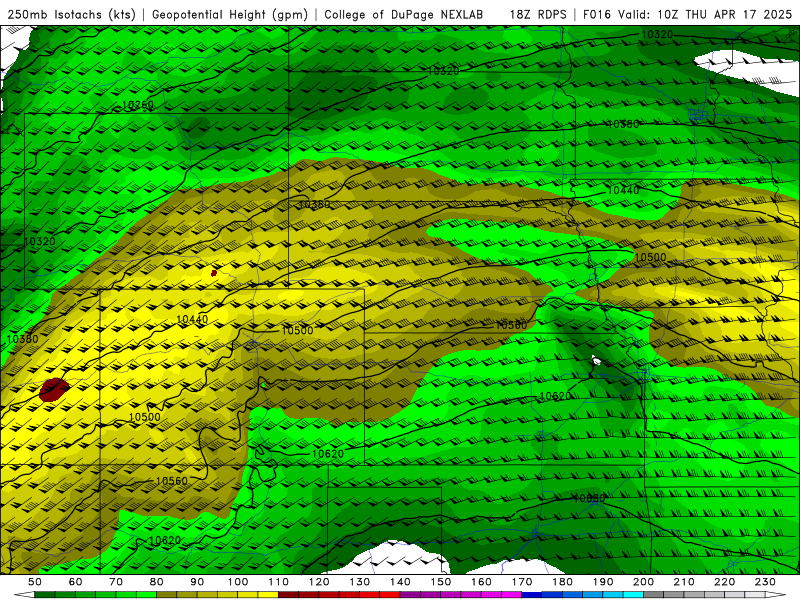The width and height of the screenshot is (800, 600).
Task: Click the 210 value on the legend scale
Action: click(684, 582)
